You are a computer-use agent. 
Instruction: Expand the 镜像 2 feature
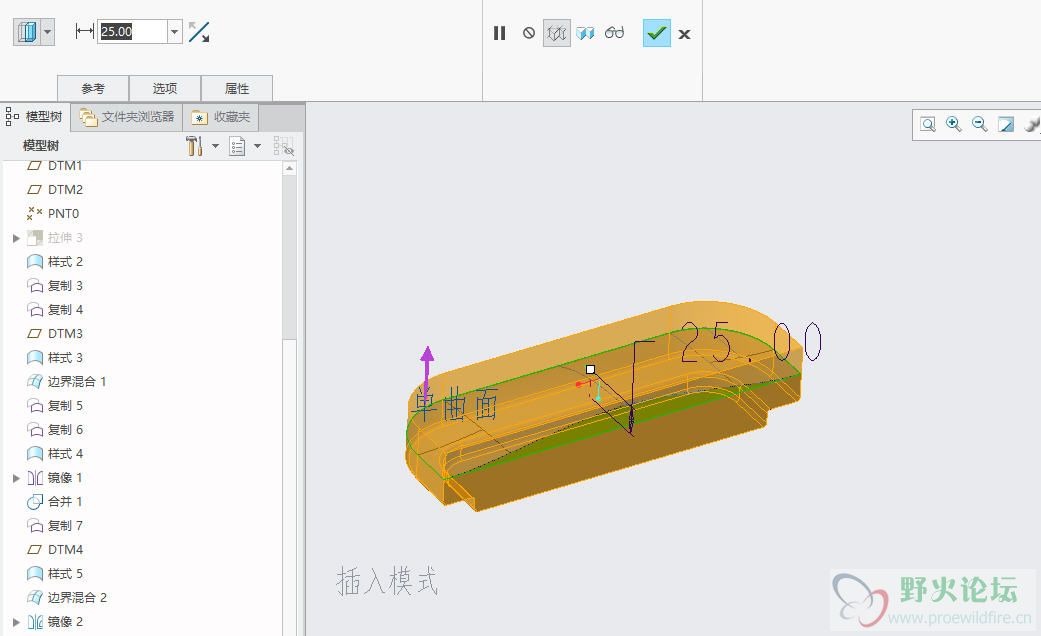16,622
